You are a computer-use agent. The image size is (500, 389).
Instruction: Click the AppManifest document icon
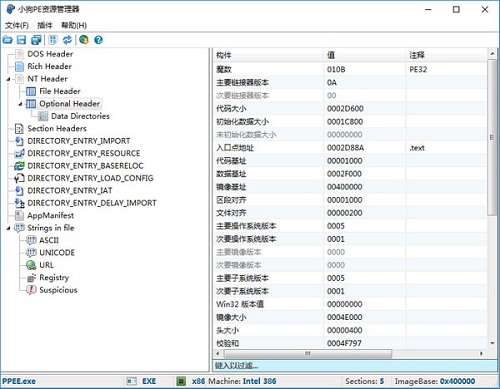pos(20,215)
